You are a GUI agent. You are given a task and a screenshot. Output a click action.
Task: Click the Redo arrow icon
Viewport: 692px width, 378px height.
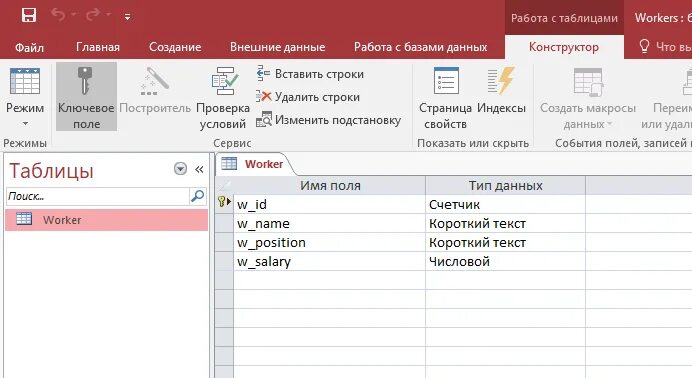(93, 15)
